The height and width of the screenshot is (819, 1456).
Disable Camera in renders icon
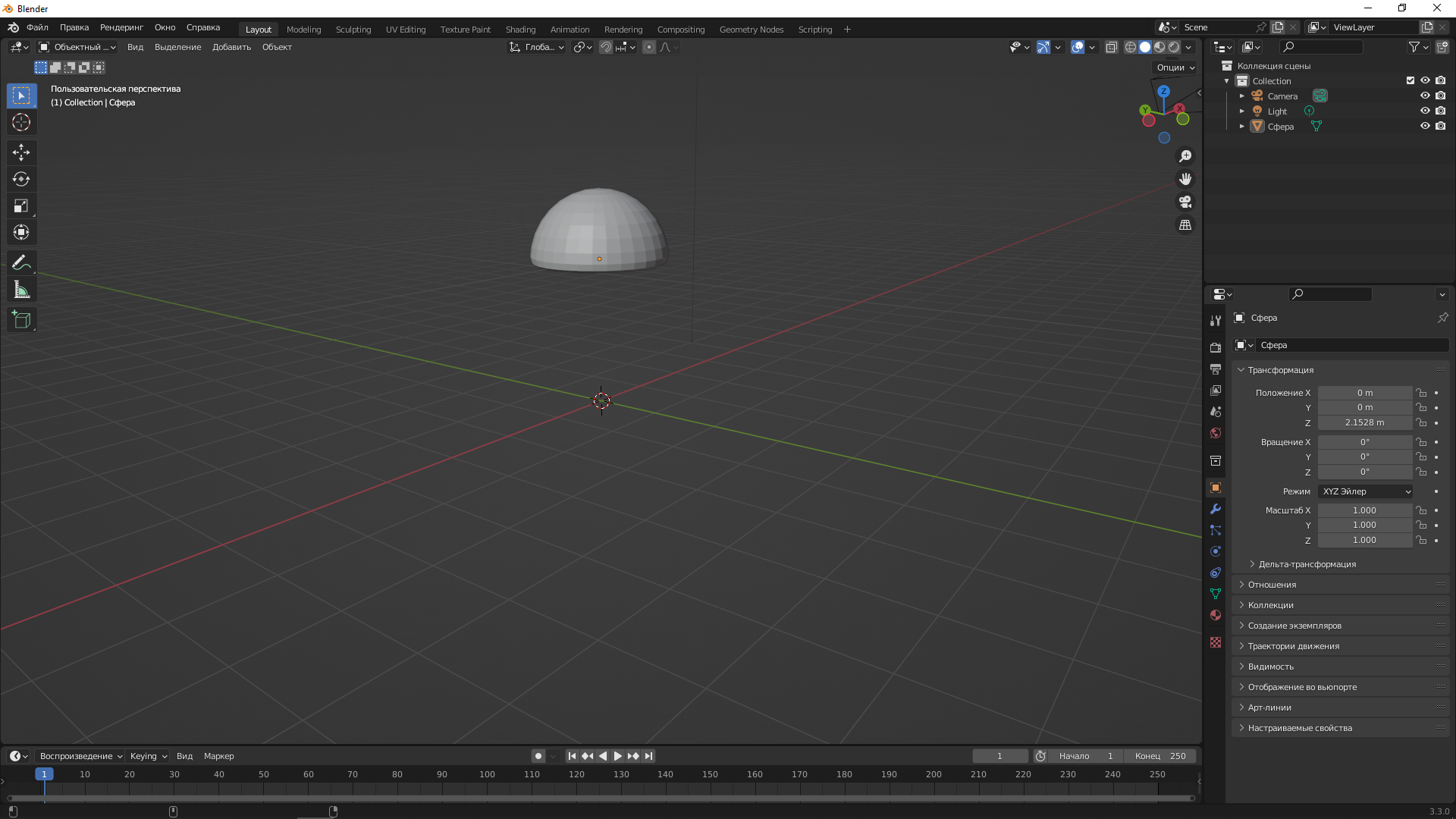(x=1440, y=96)
